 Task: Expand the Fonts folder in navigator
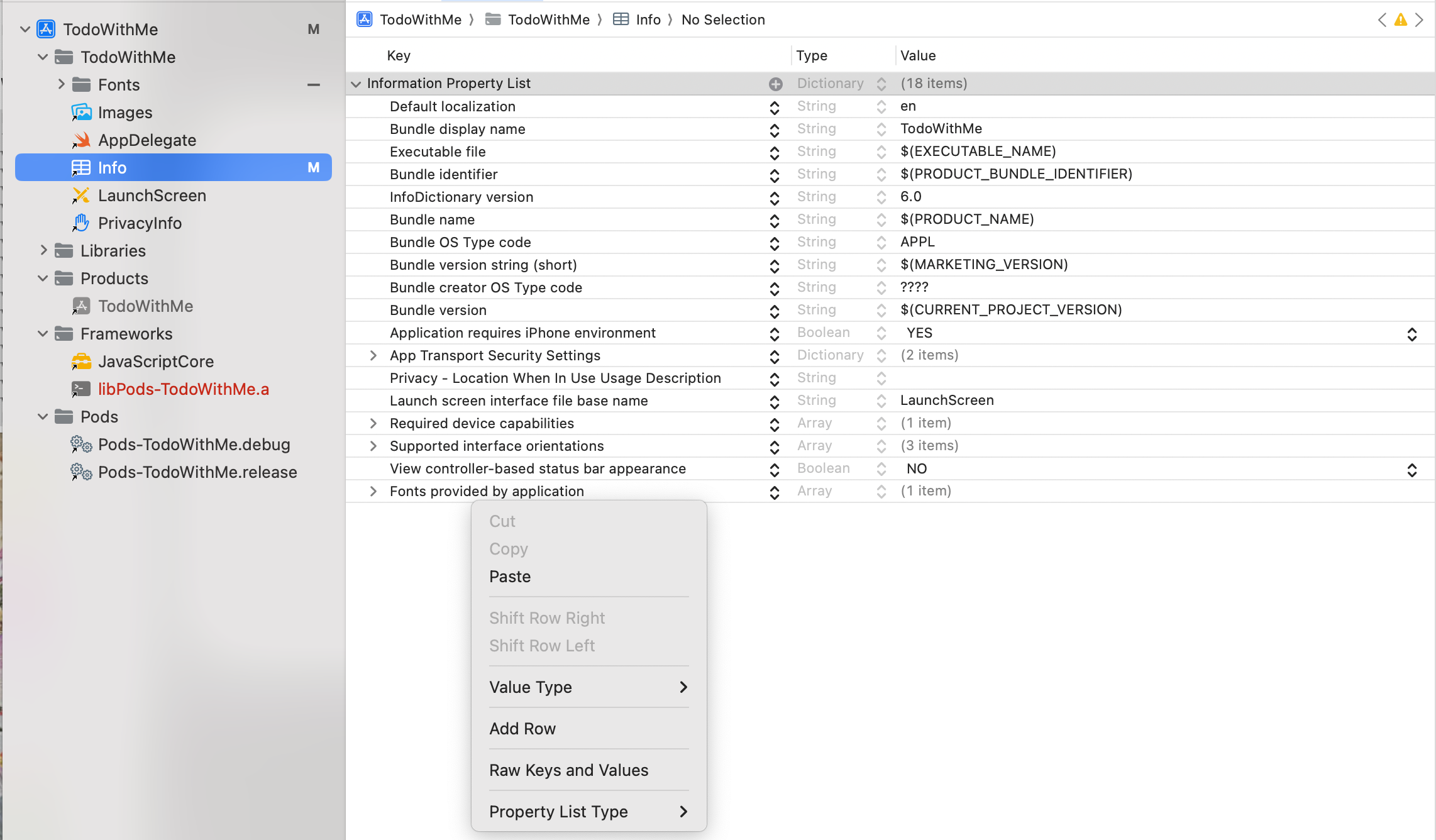pyautogui.click(x=61, y=84)
